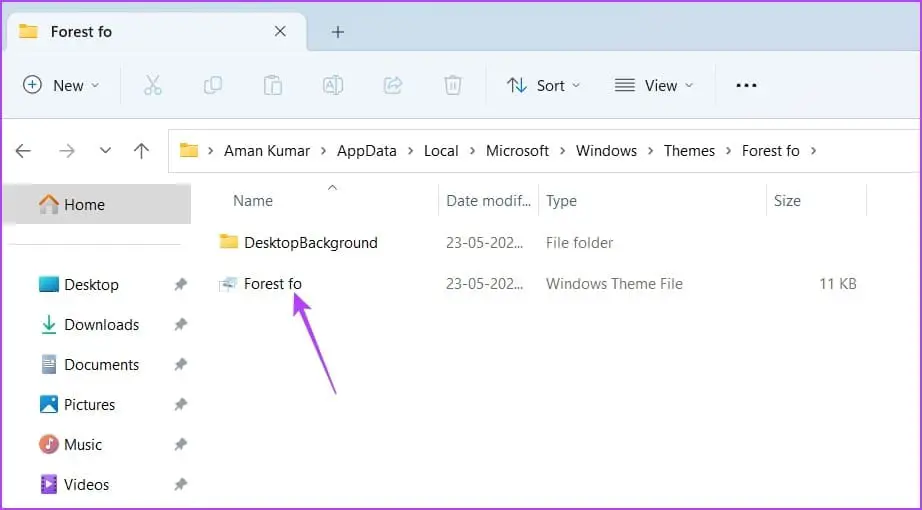
Task: Go up one folder level arrow
Action: coord(141,151)
